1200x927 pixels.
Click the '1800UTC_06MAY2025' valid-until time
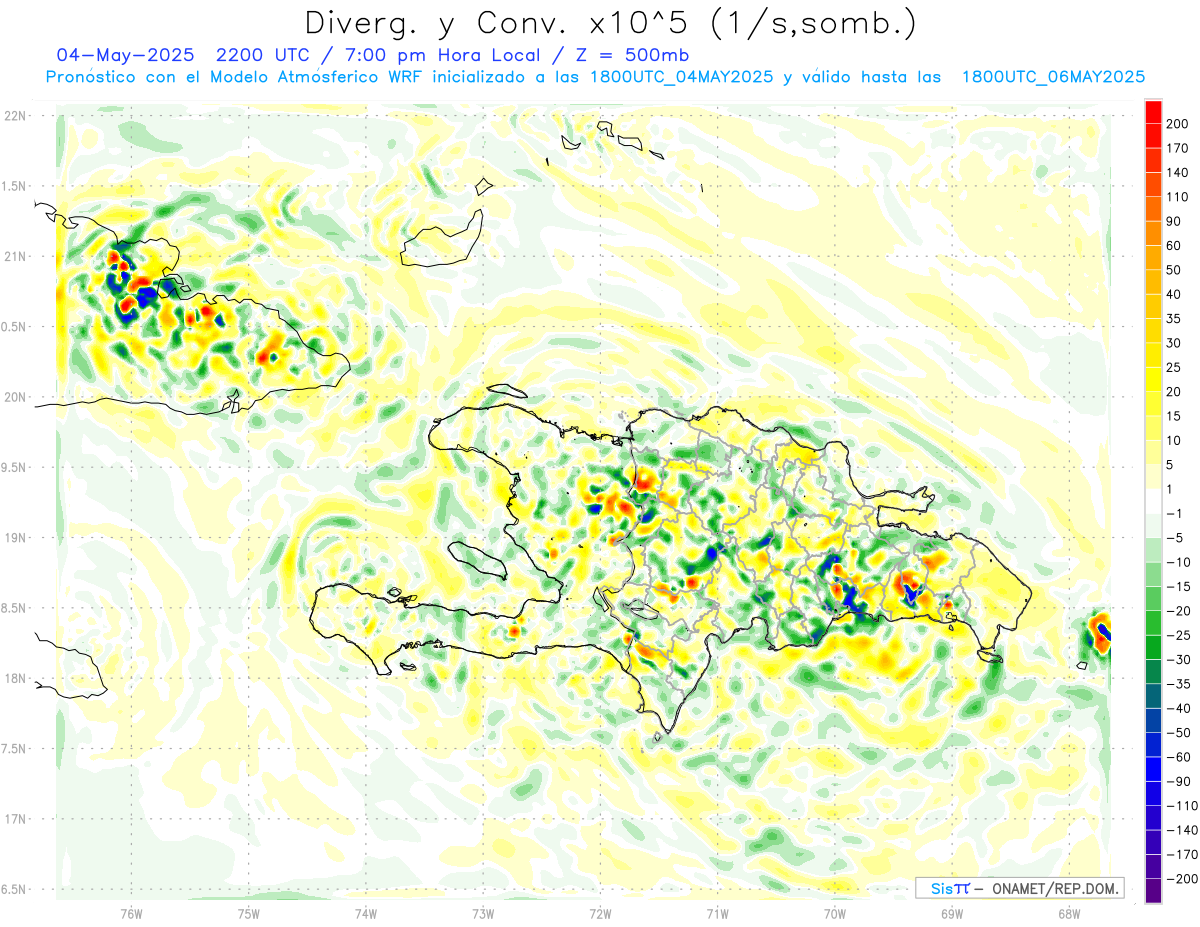(1053, 77)
